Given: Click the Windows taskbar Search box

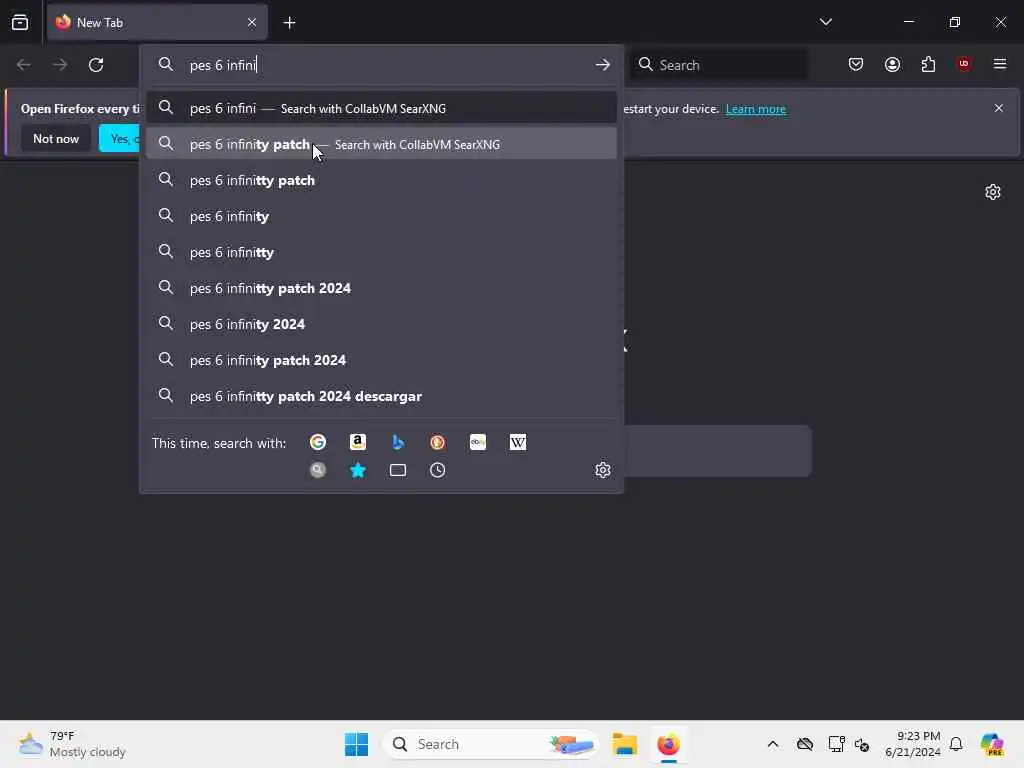Looking at the screenshot, I should [491, 744].
